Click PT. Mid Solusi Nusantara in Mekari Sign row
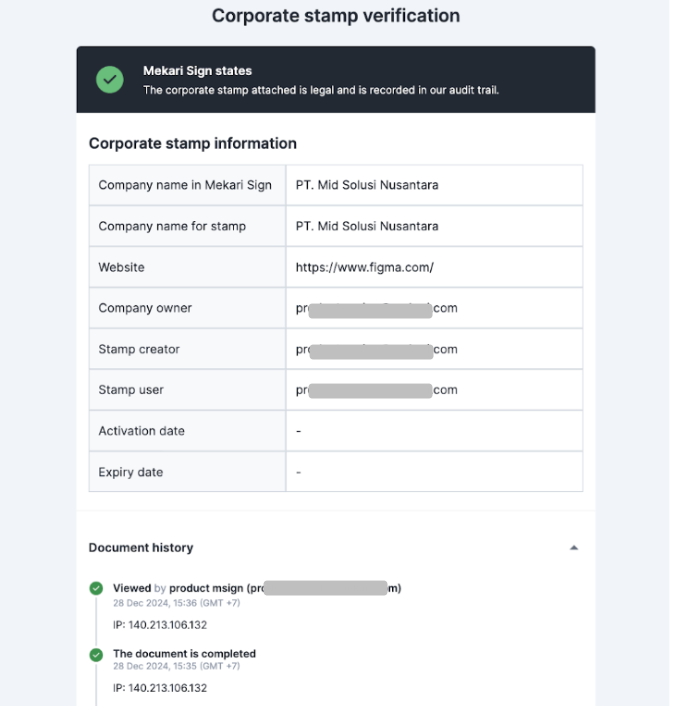Viewport: 676px width, 706px height. (367, 185)
